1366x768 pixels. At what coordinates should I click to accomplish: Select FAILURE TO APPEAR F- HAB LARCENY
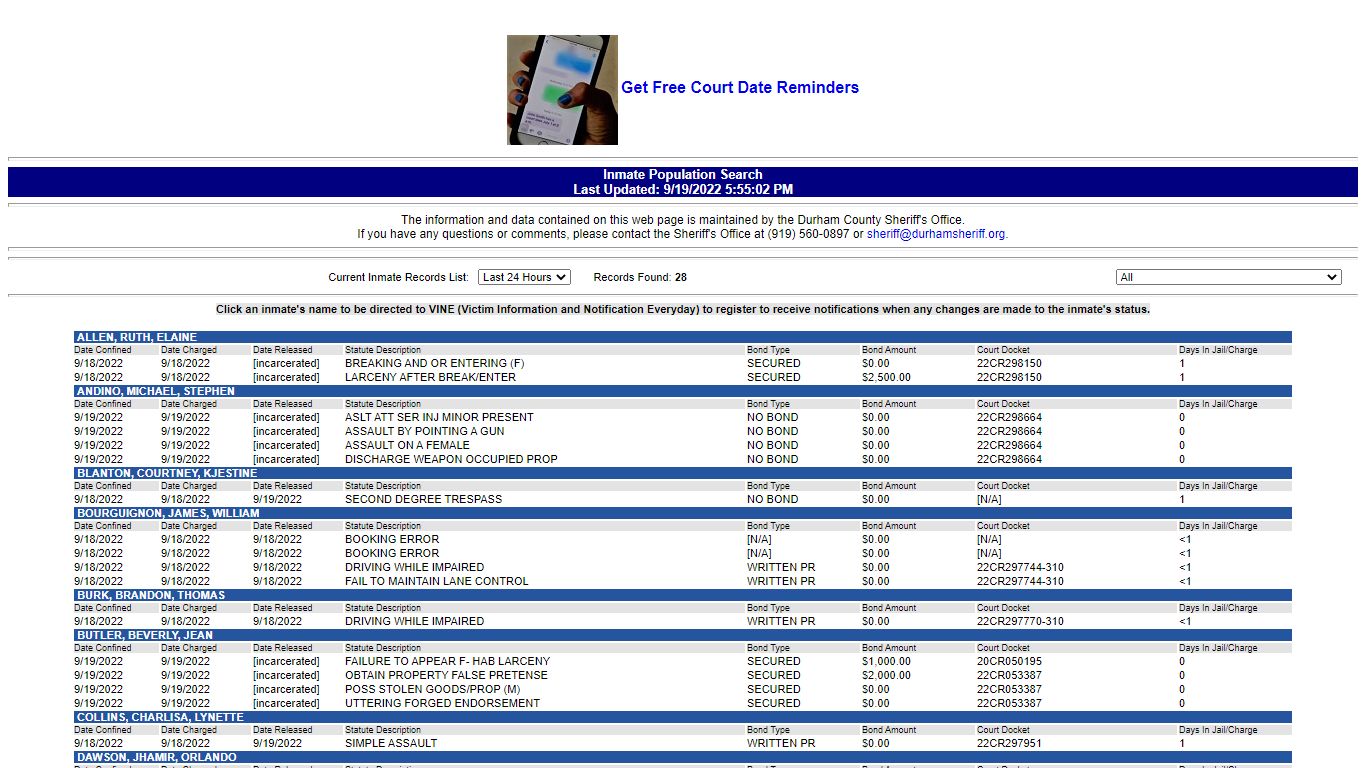tap(447, 661)
